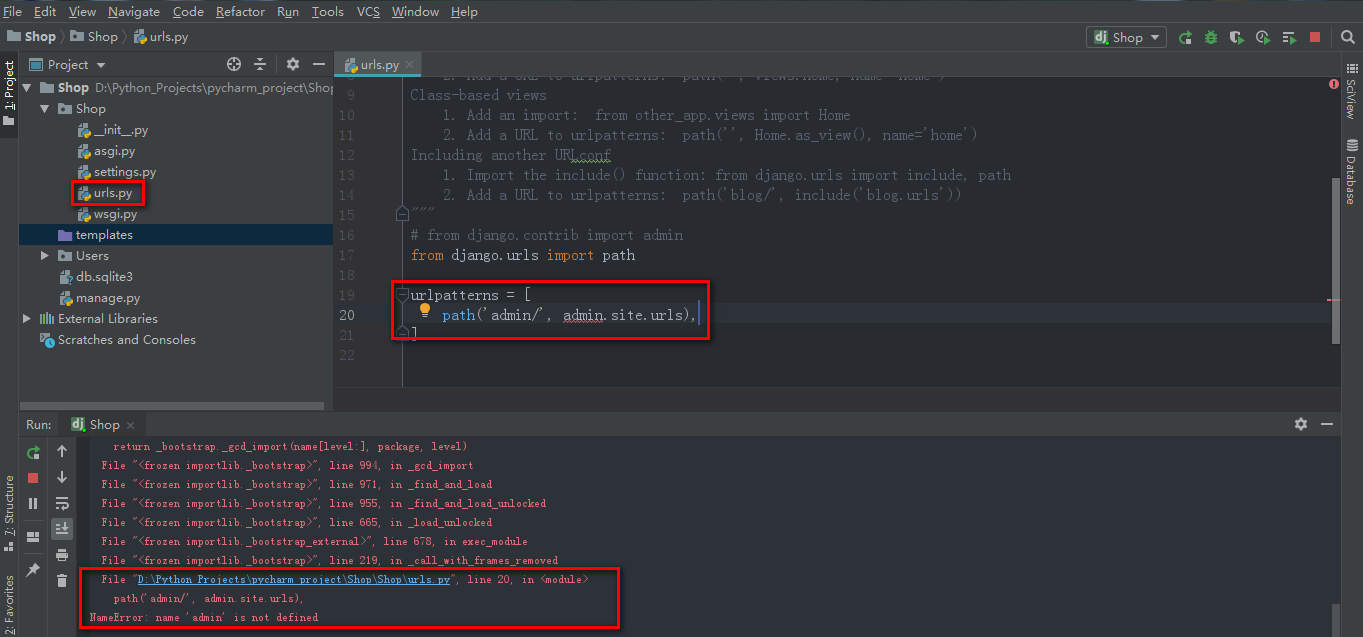
Task: Toggle soft-wrap in the run console
Action: coord(62,501)
